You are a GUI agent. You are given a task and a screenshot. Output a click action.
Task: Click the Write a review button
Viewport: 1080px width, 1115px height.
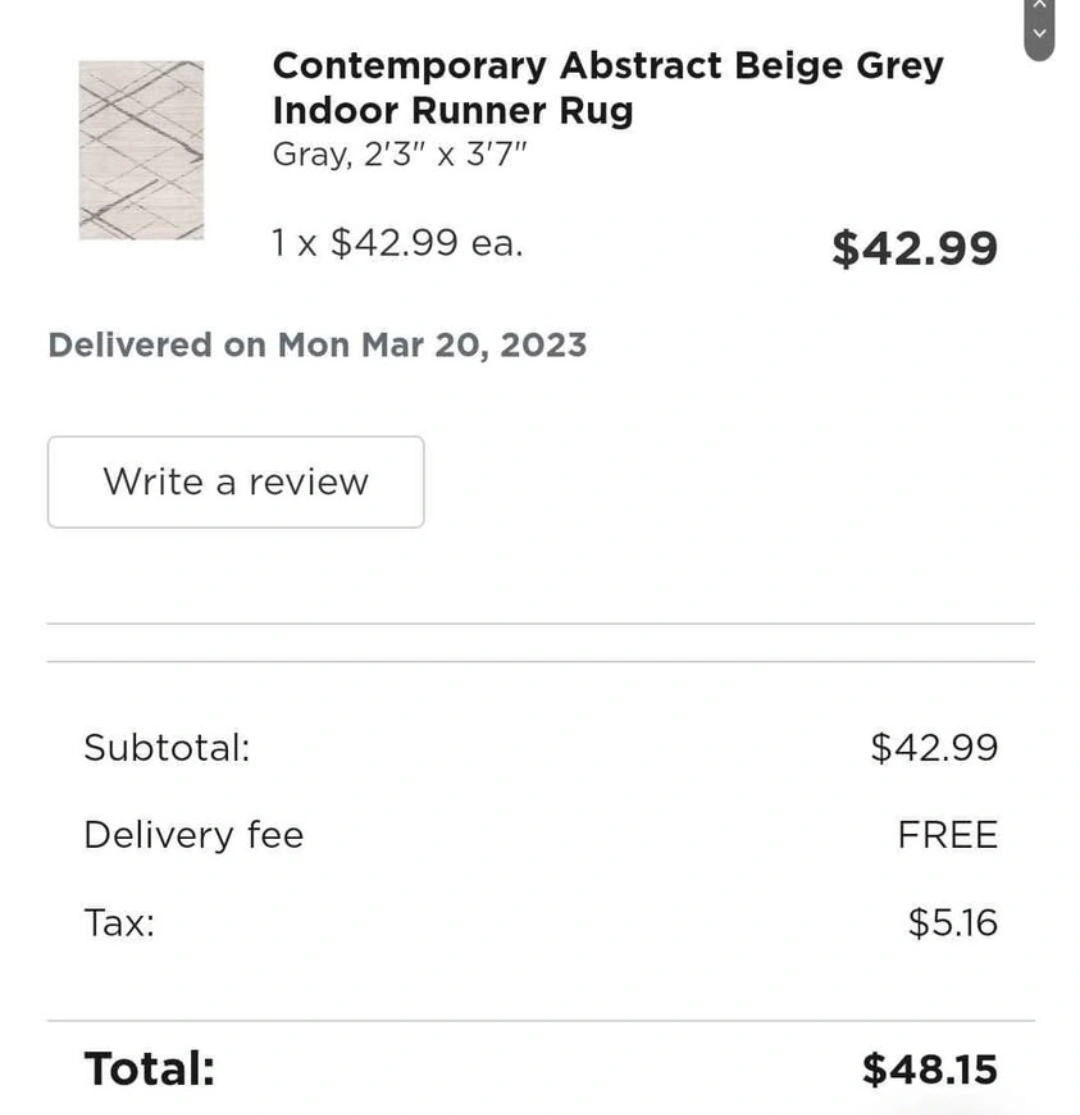pyautogui.click(x=235, y=482)
